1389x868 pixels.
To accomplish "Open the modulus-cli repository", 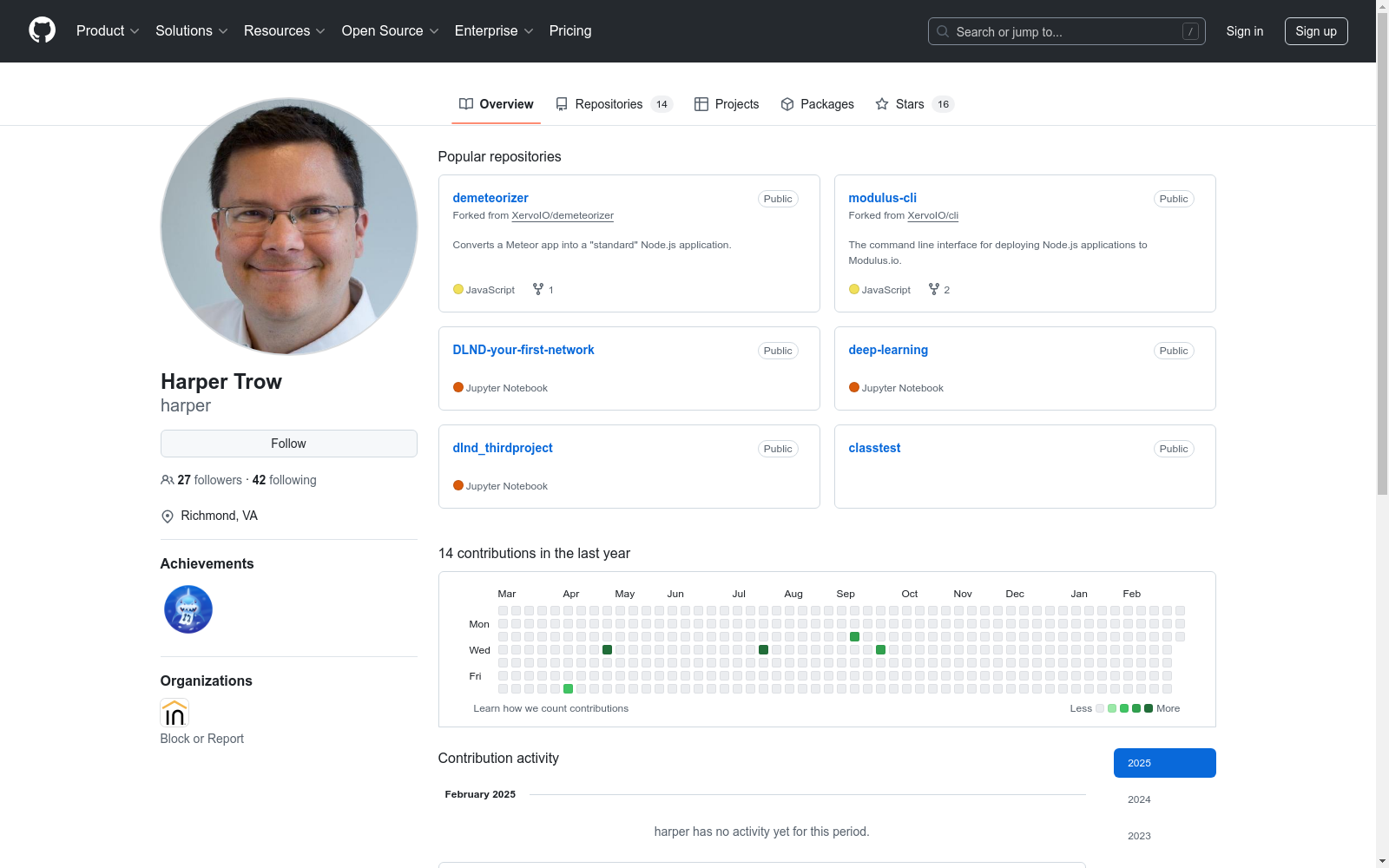I will point(883,198).
